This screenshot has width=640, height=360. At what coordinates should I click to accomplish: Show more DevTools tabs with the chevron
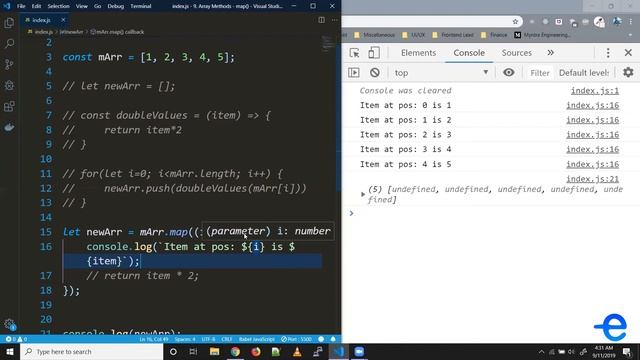click(551, 53)
